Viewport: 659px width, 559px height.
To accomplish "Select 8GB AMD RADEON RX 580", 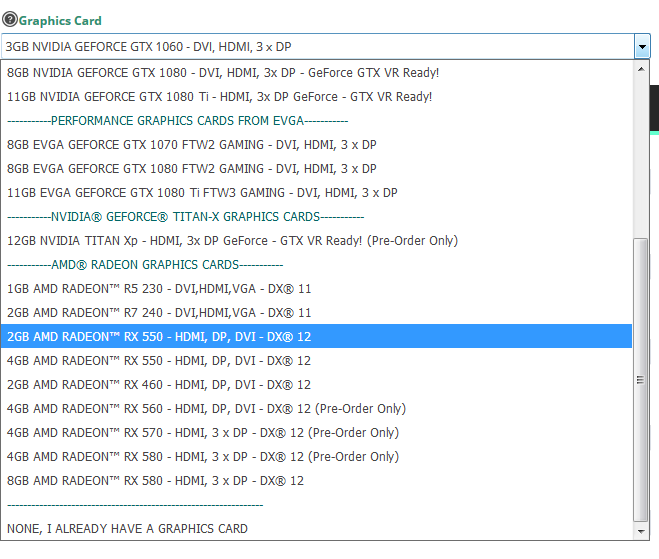I will (x=316, y=480).
